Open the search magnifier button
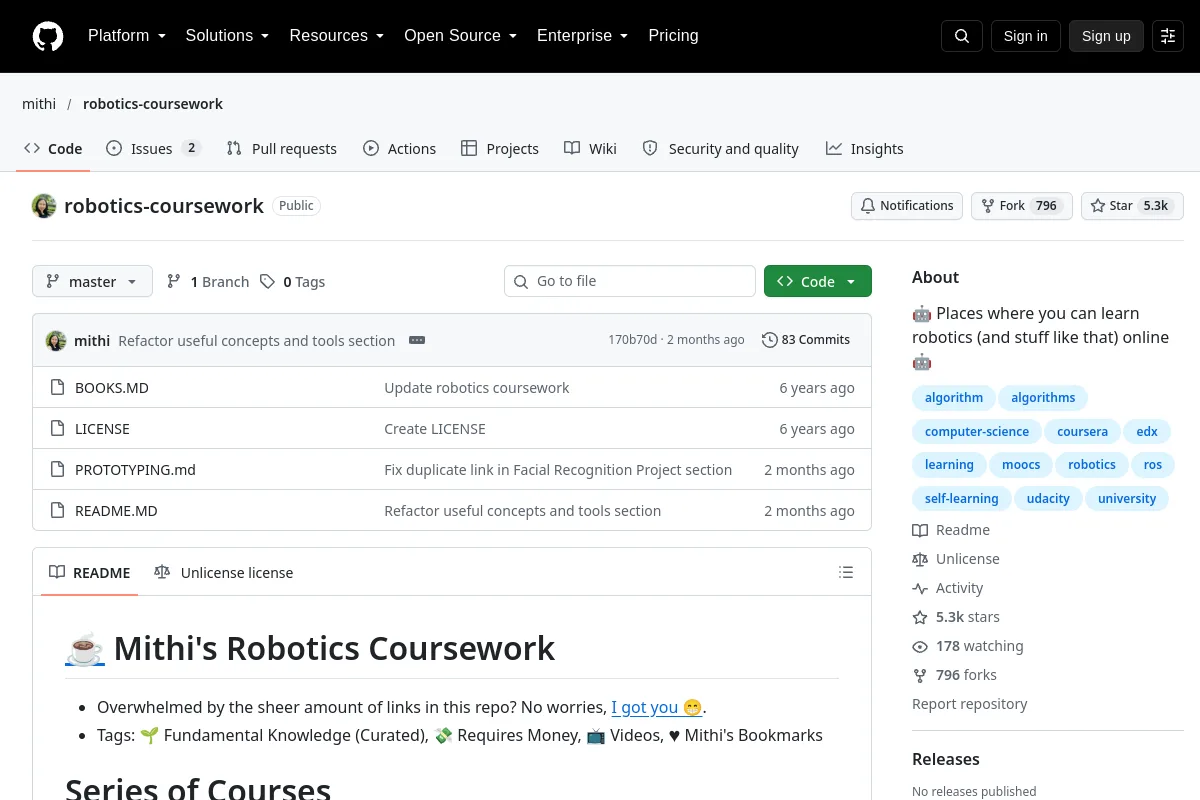 point(962,36)
